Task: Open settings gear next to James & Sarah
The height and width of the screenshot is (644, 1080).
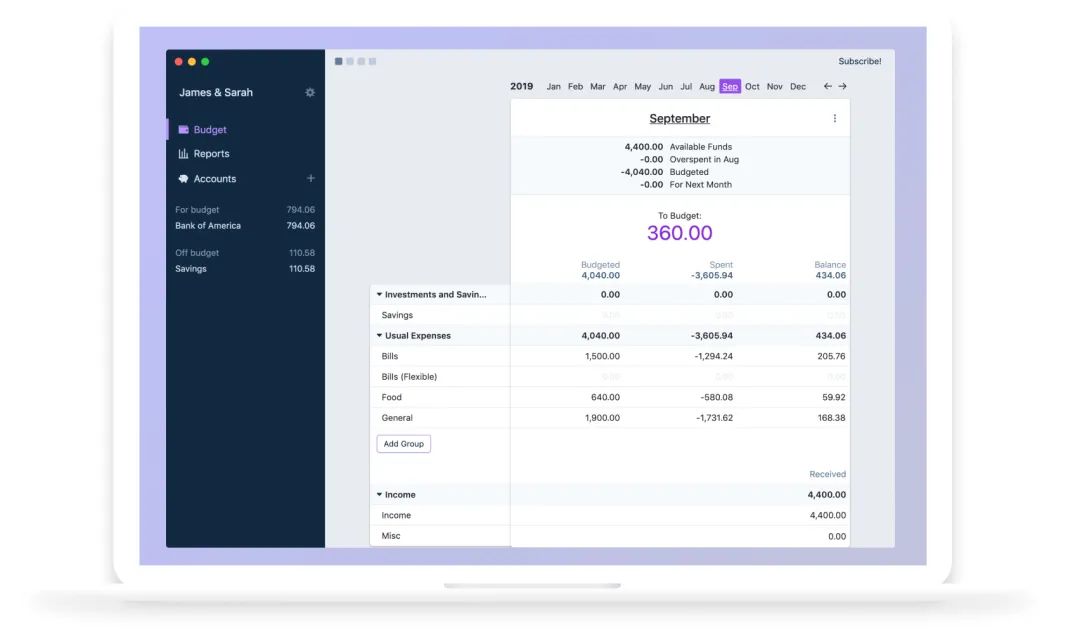Action: coord(310,92)
